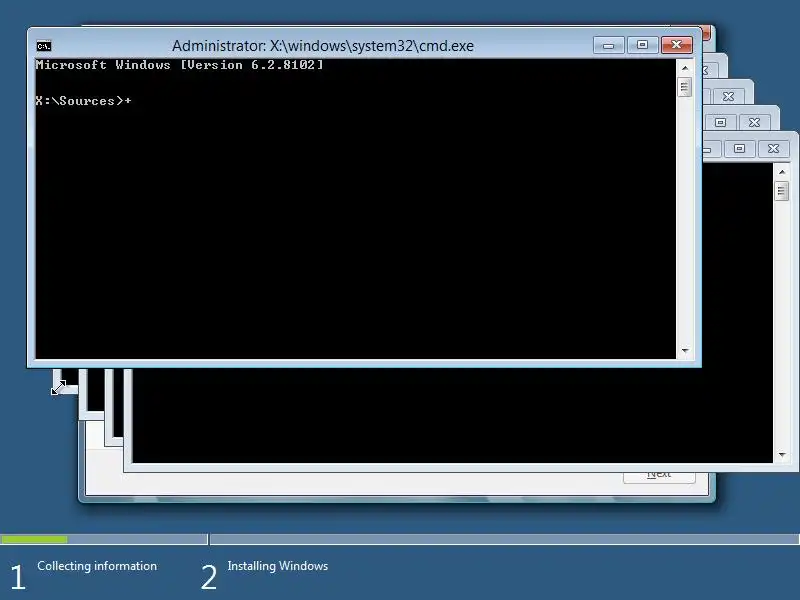The height and width of the screenshot is (600, 800).
Task: Click scroll-down arrow in the lowest background cmd window
Action: tap(782, 455)
